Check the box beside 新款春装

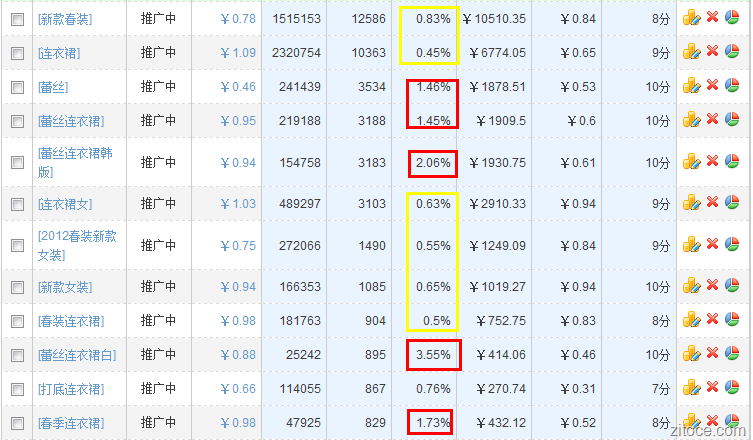pos(17,19)
